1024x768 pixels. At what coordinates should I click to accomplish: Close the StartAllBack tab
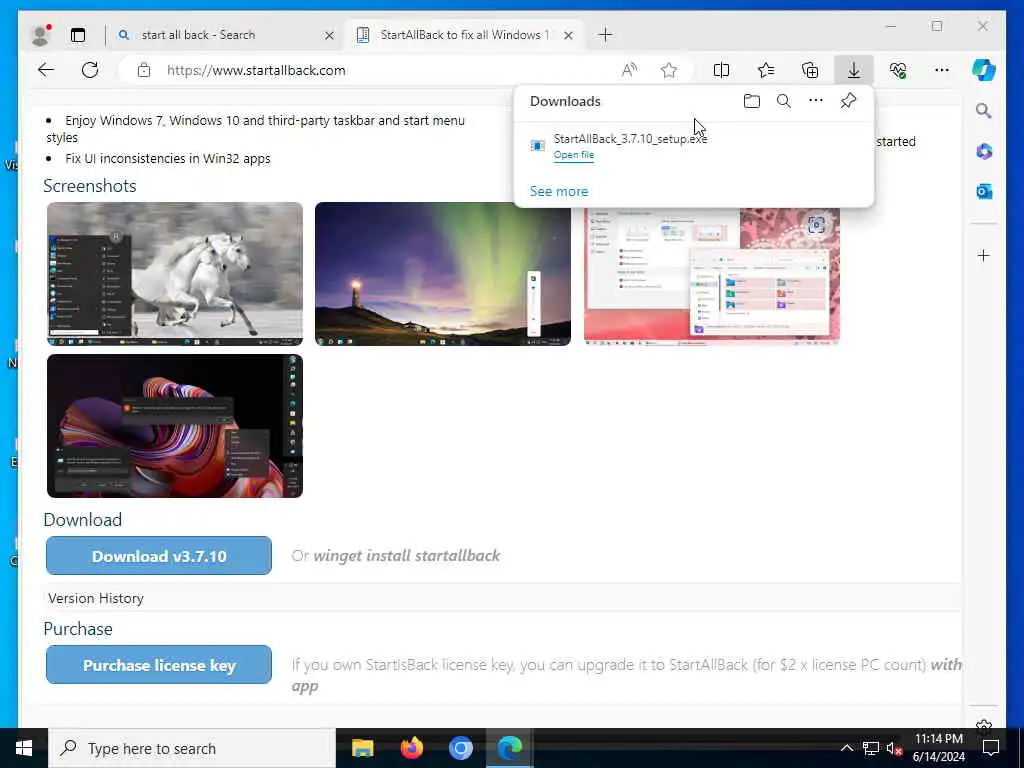click(569, 35)
